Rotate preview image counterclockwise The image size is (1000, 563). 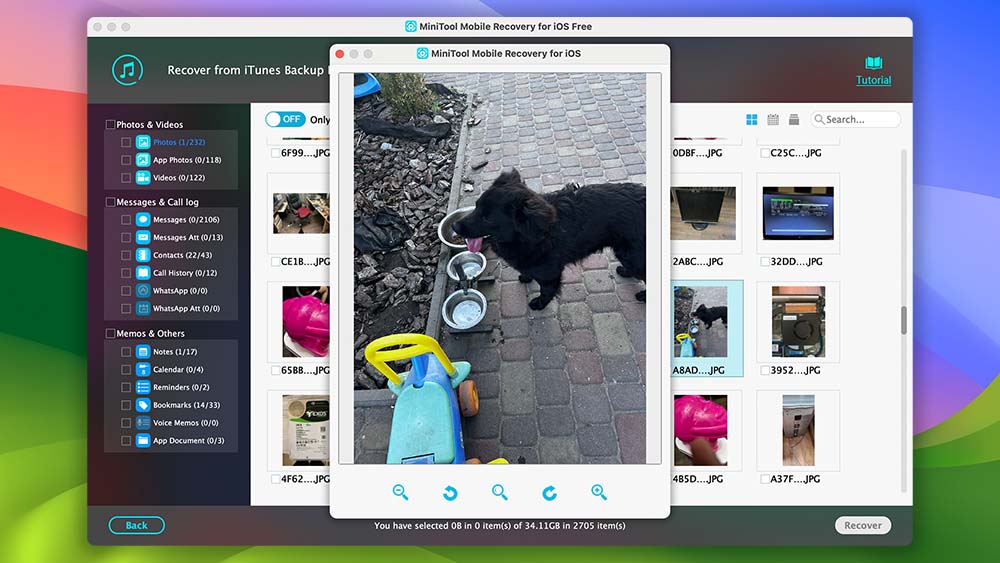point(450,492)
